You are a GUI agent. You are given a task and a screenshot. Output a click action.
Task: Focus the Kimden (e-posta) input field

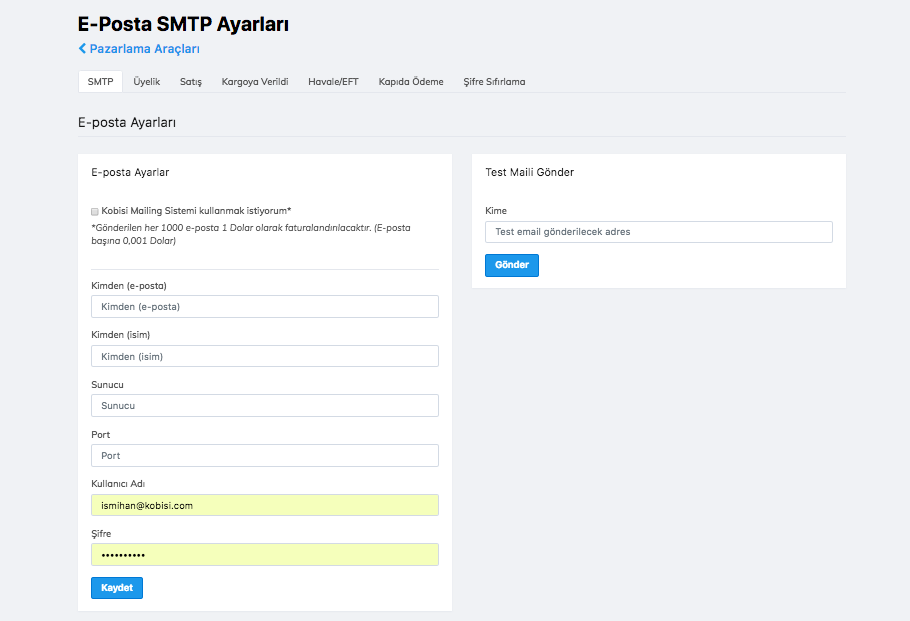(264, 307)
